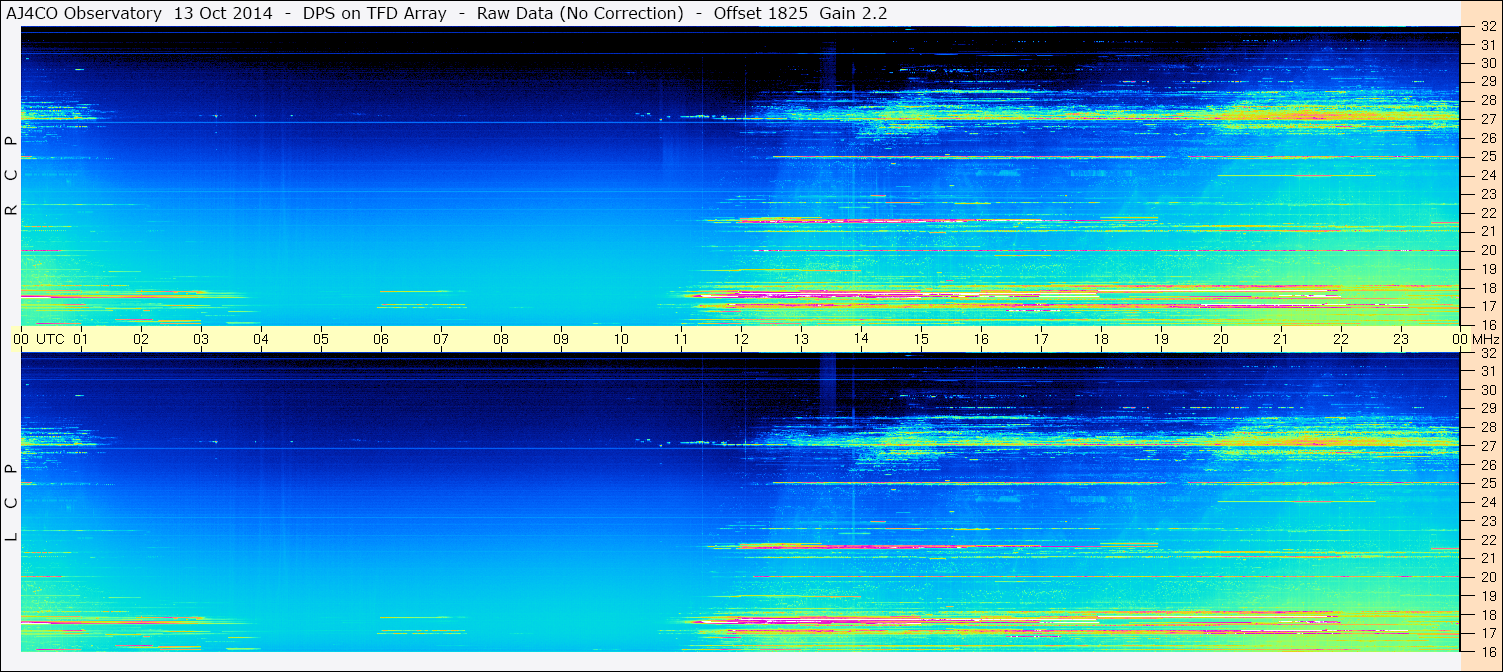Image resolution: width=1503 pixels, height=672 pixels.
Task: Pick the 23 hour marker on UTC time axis
Action: click(1401, 340)
